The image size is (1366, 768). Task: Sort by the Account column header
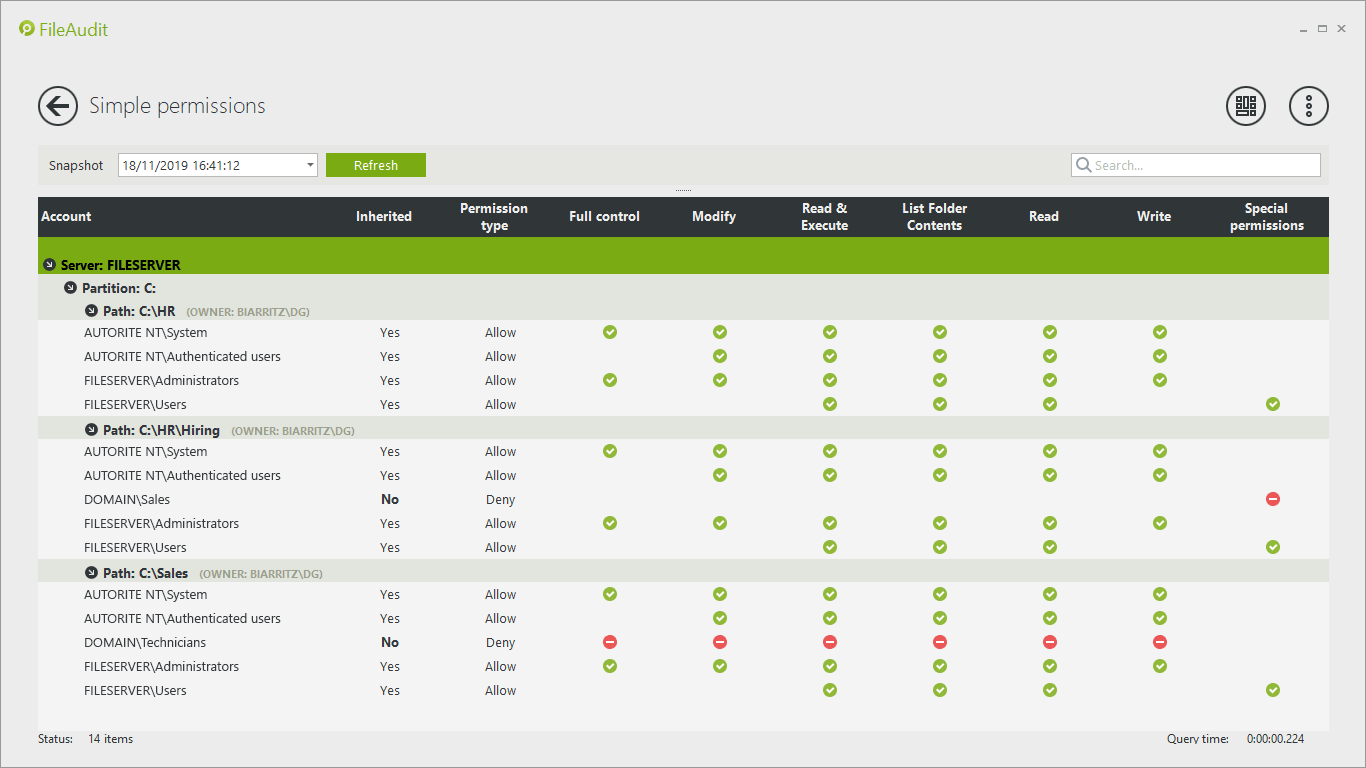(x=66, y=217)
